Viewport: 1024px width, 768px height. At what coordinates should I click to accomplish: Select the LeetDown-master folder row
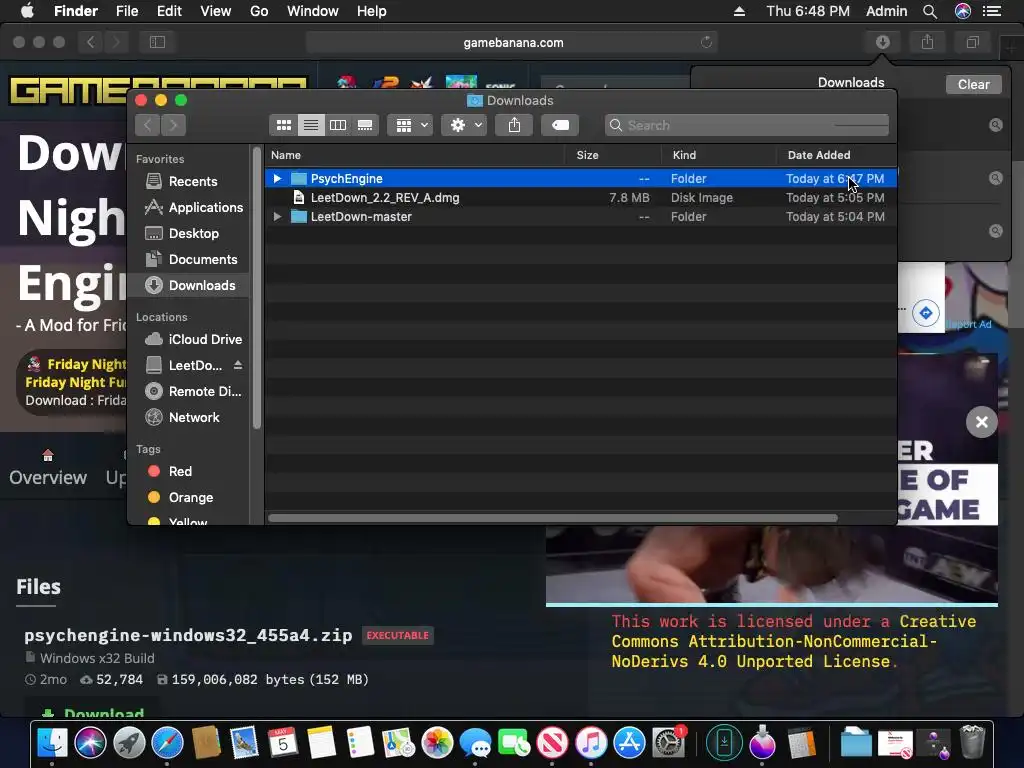coord(581,216)
